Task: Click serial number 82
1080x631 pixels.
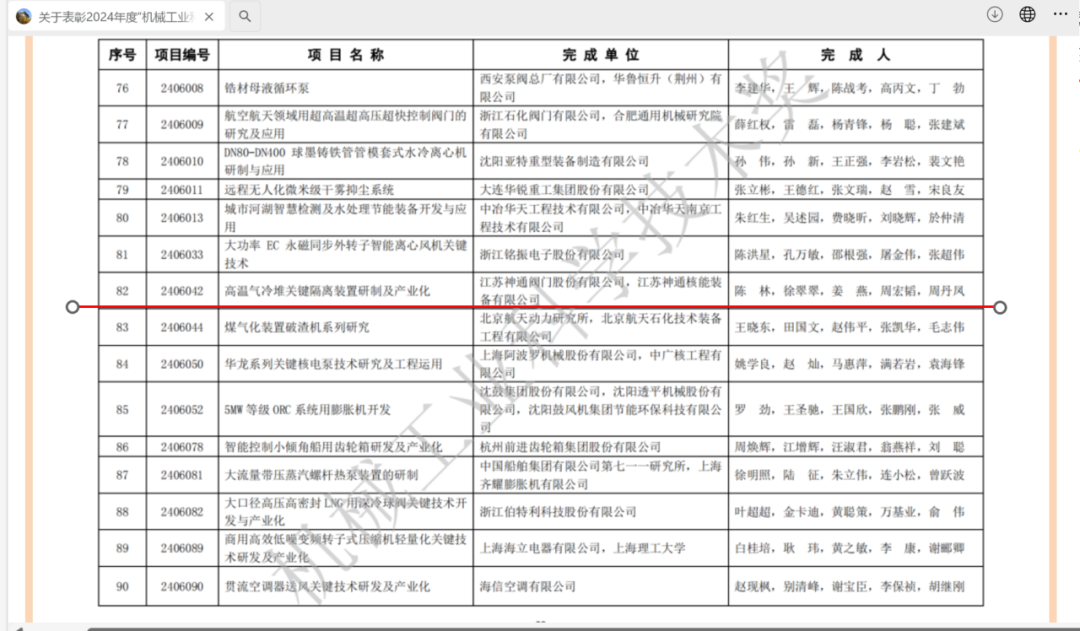Action: [x=123, y=291]
